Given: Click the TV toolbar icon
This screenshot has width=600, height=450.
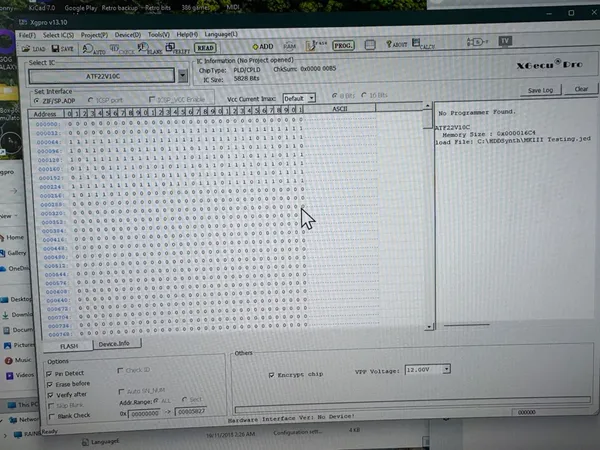Looking at the screenshot, I should click(x=505, y=41).
